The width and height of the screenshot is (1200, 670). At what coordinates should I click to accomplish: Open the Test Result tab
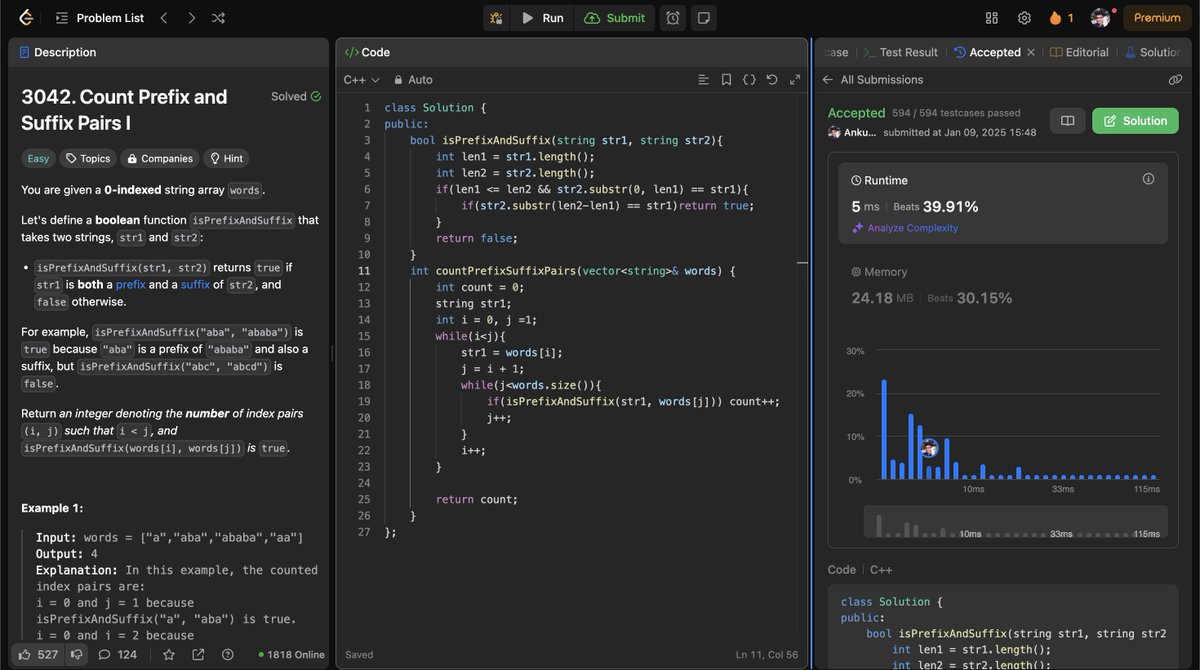[x=900, y=52]
